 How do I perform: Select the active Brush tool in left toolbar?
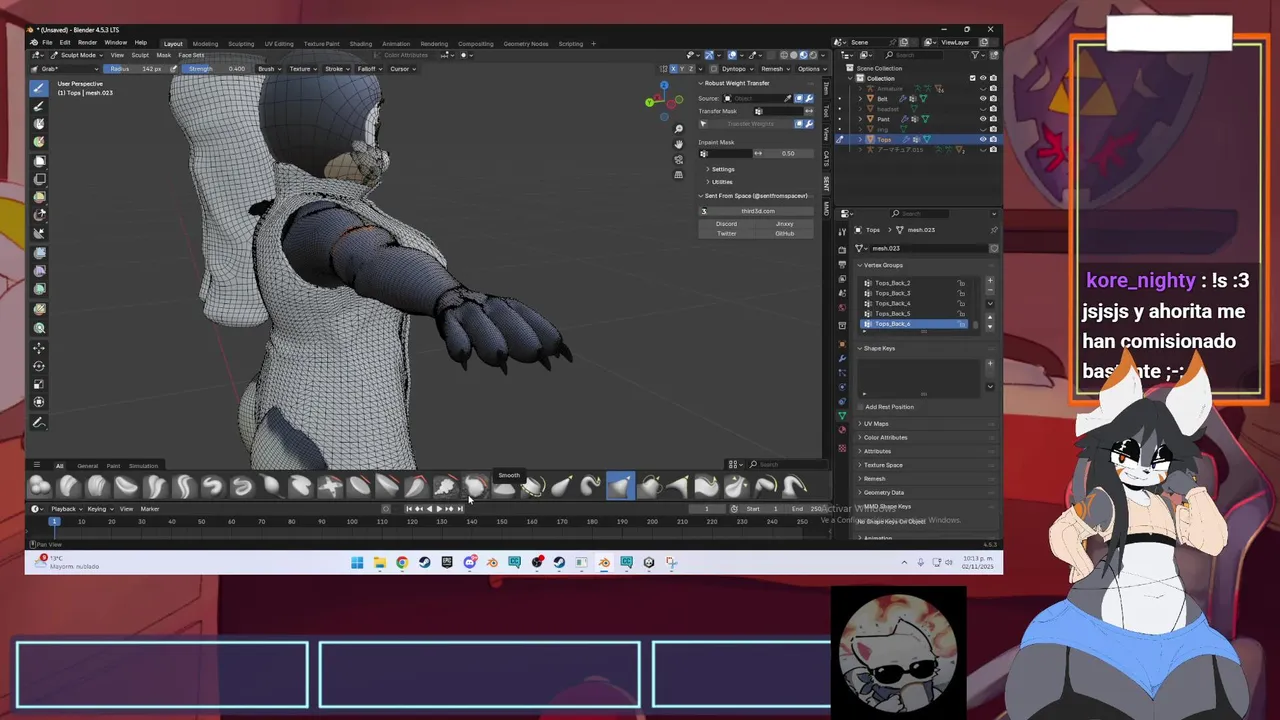tap(39, 87)
